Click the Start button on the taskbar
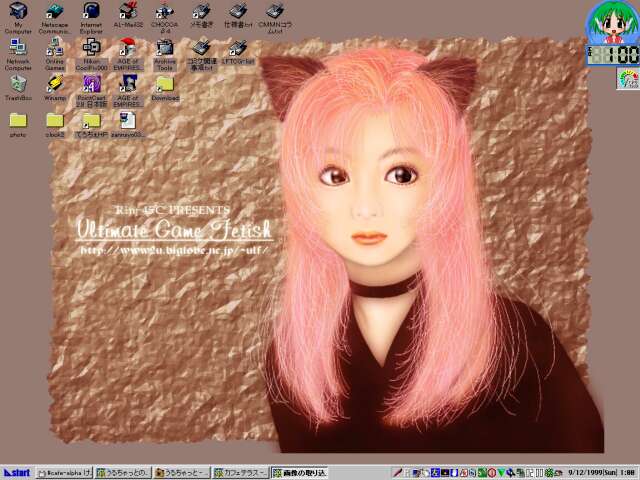This screenshot has width=640, height=480. click(x=16, y=472)
